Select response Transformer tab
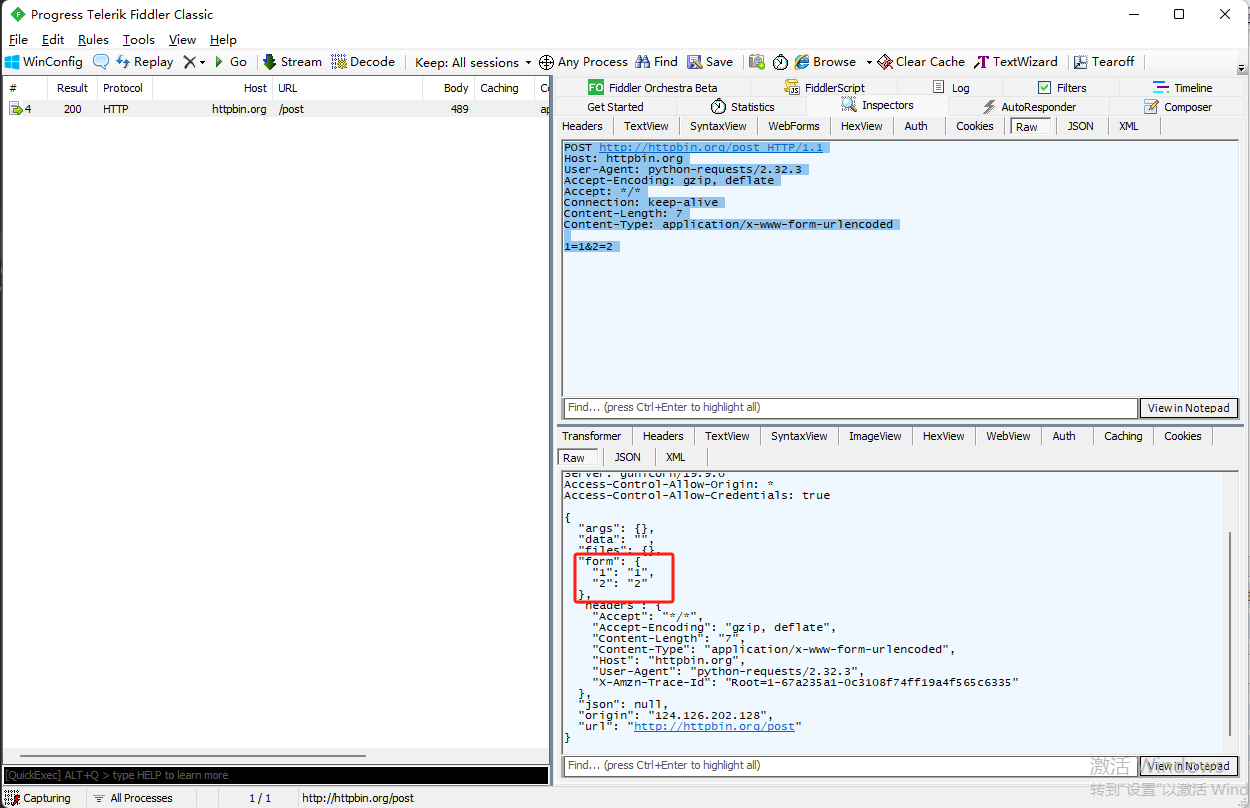This screenshot has height=808, width=1250. pyautogui.click(x=591, y=436)
